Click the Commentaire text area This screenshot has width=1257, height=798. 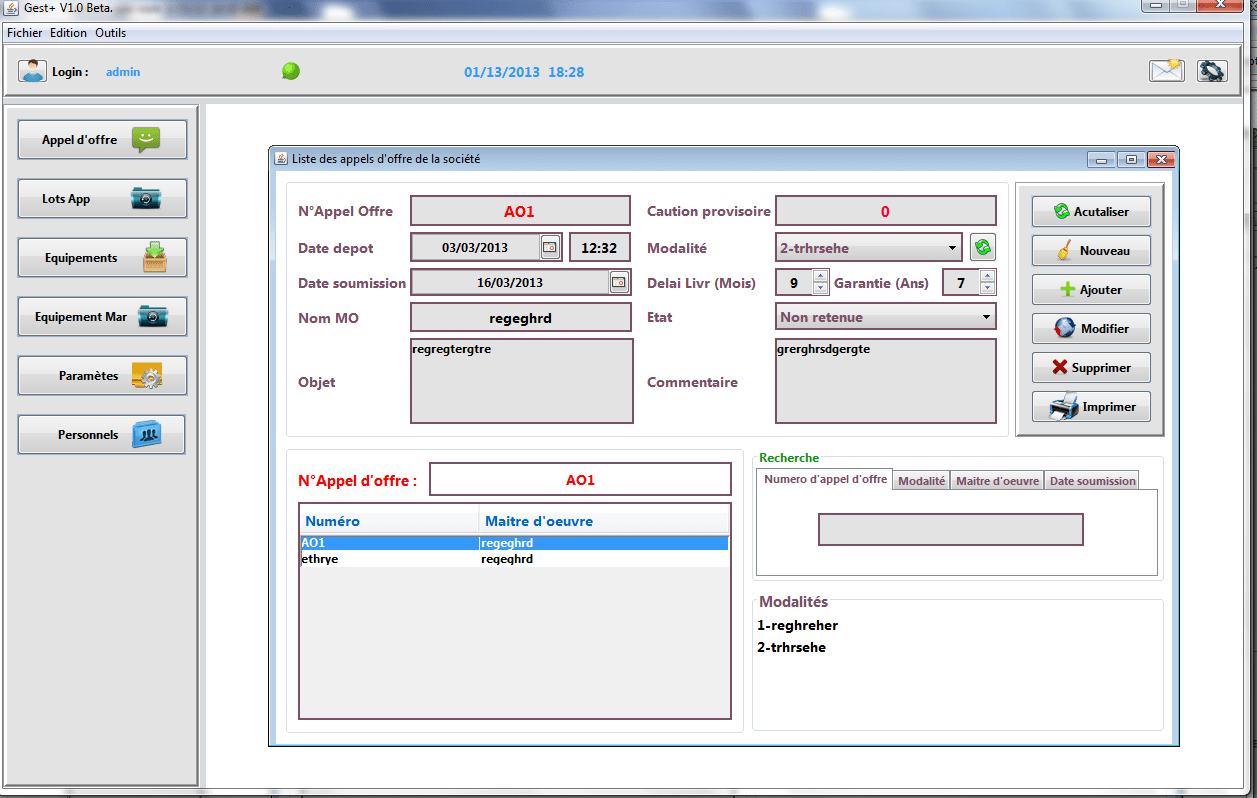[886, 381]
